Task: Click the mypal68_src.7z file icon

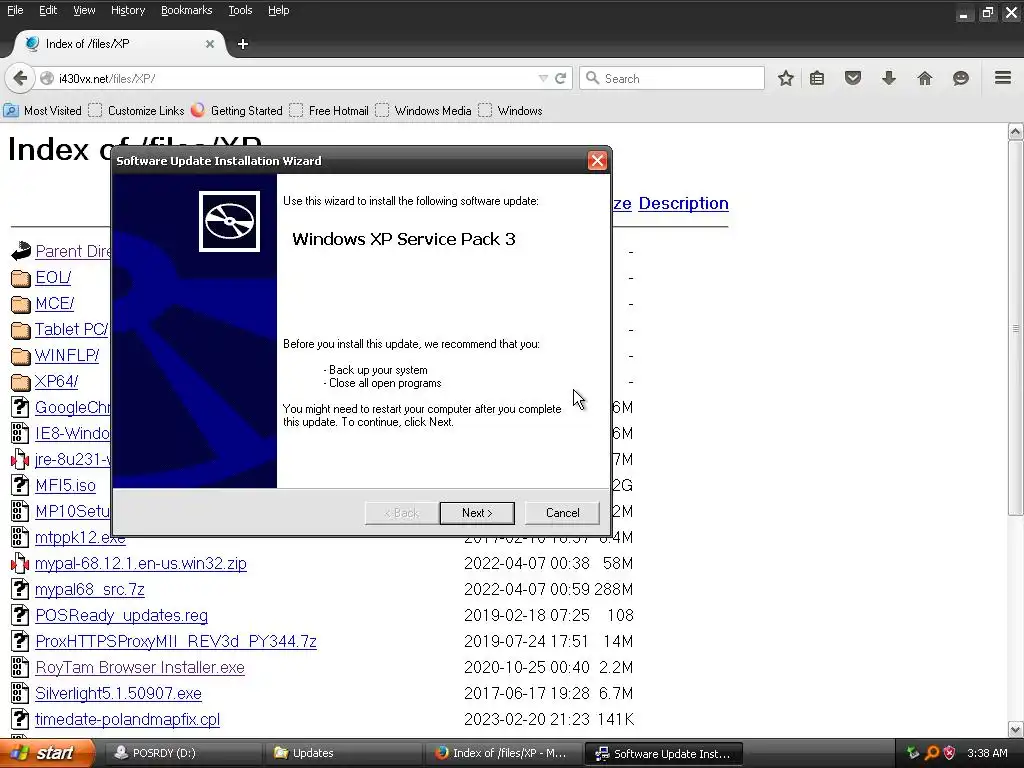Action: click(x=20, y=589)
